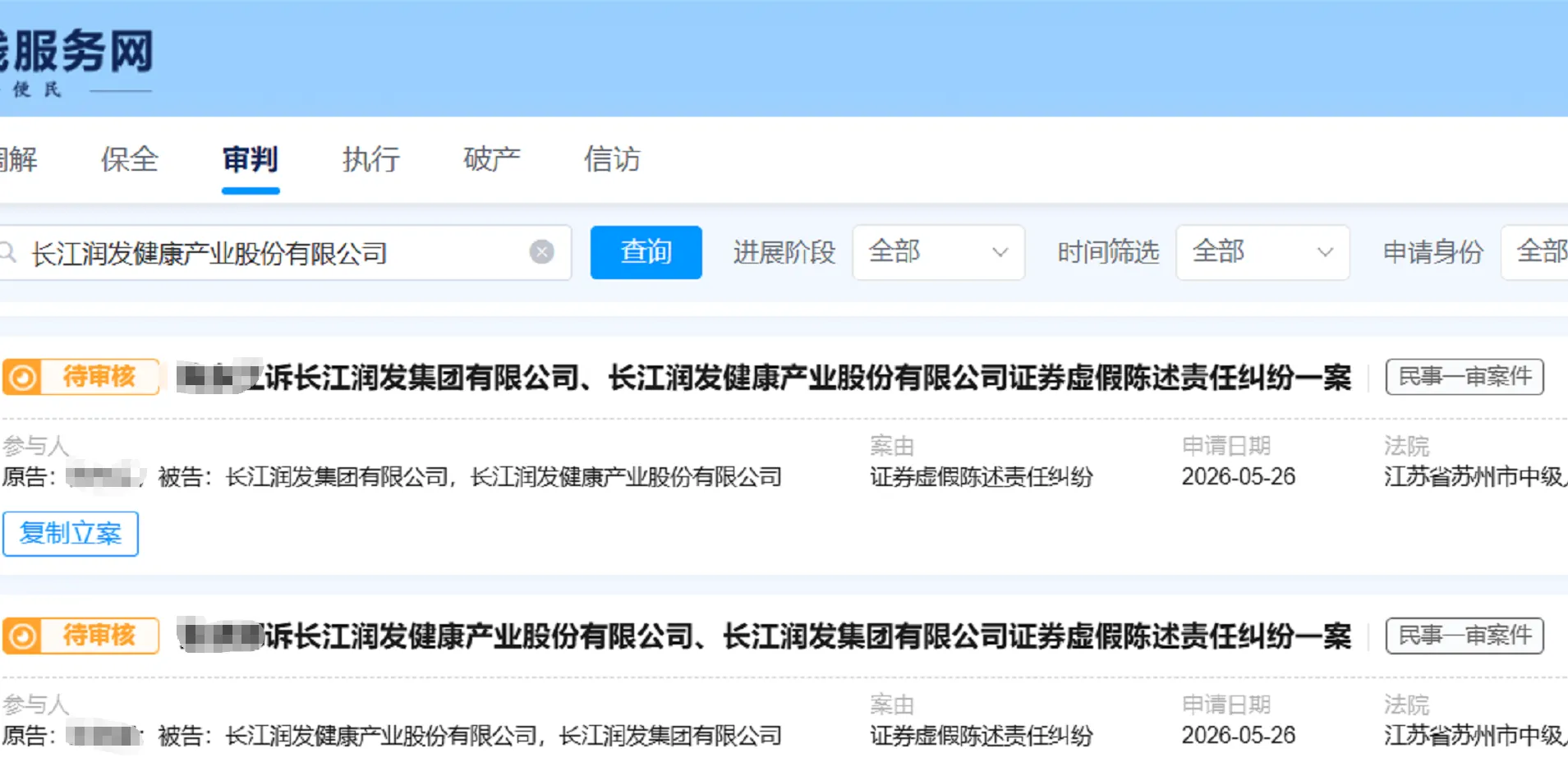Image resolution: width=1568 pixels, height=762 pixels.
Task: Open the 申请身份 dropdown
Action: pos(1534,252)
